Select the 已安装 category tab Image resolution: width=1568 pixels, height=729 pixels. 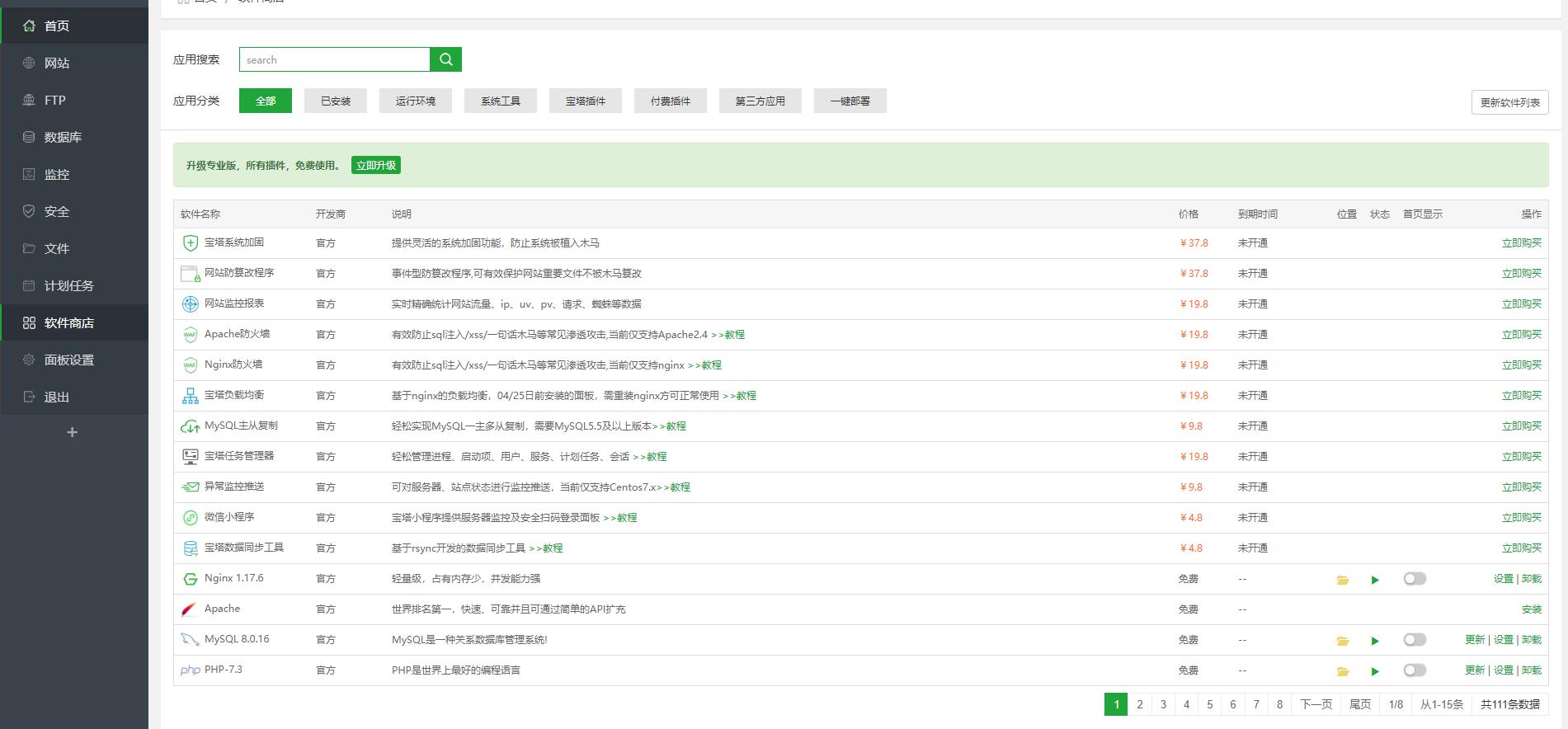(336, 101)
